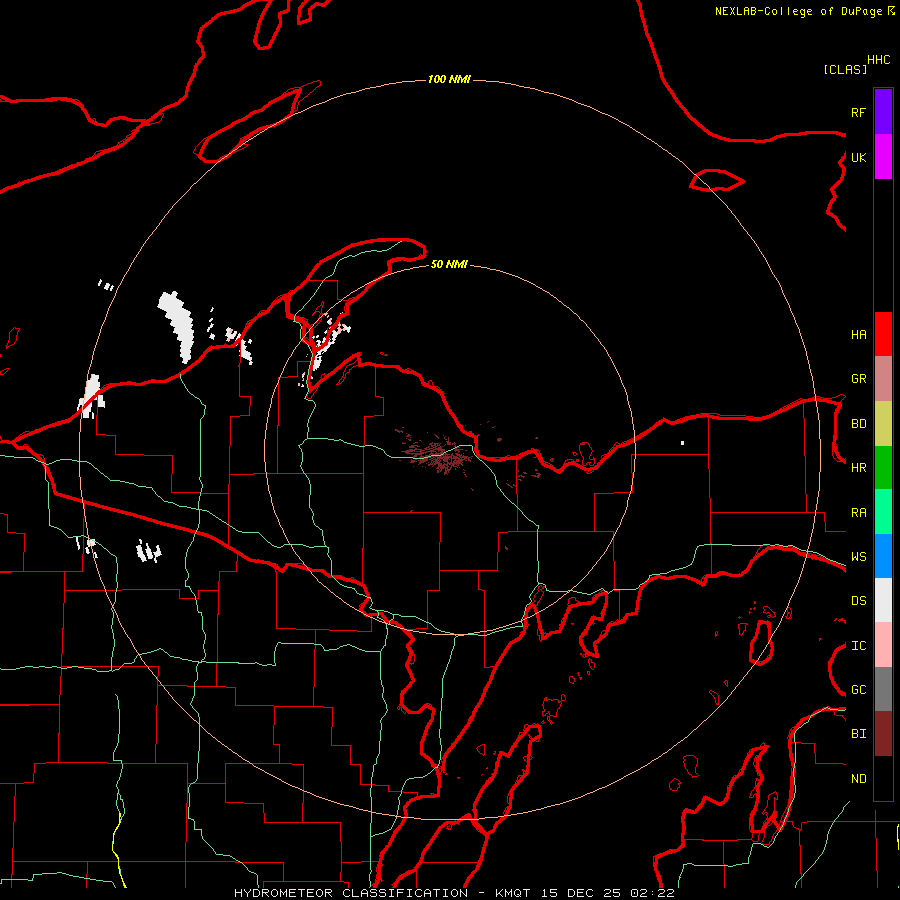Screen dimensions: 900x900
Task: Click the RF legend label
Action: [x=859, y=112]
